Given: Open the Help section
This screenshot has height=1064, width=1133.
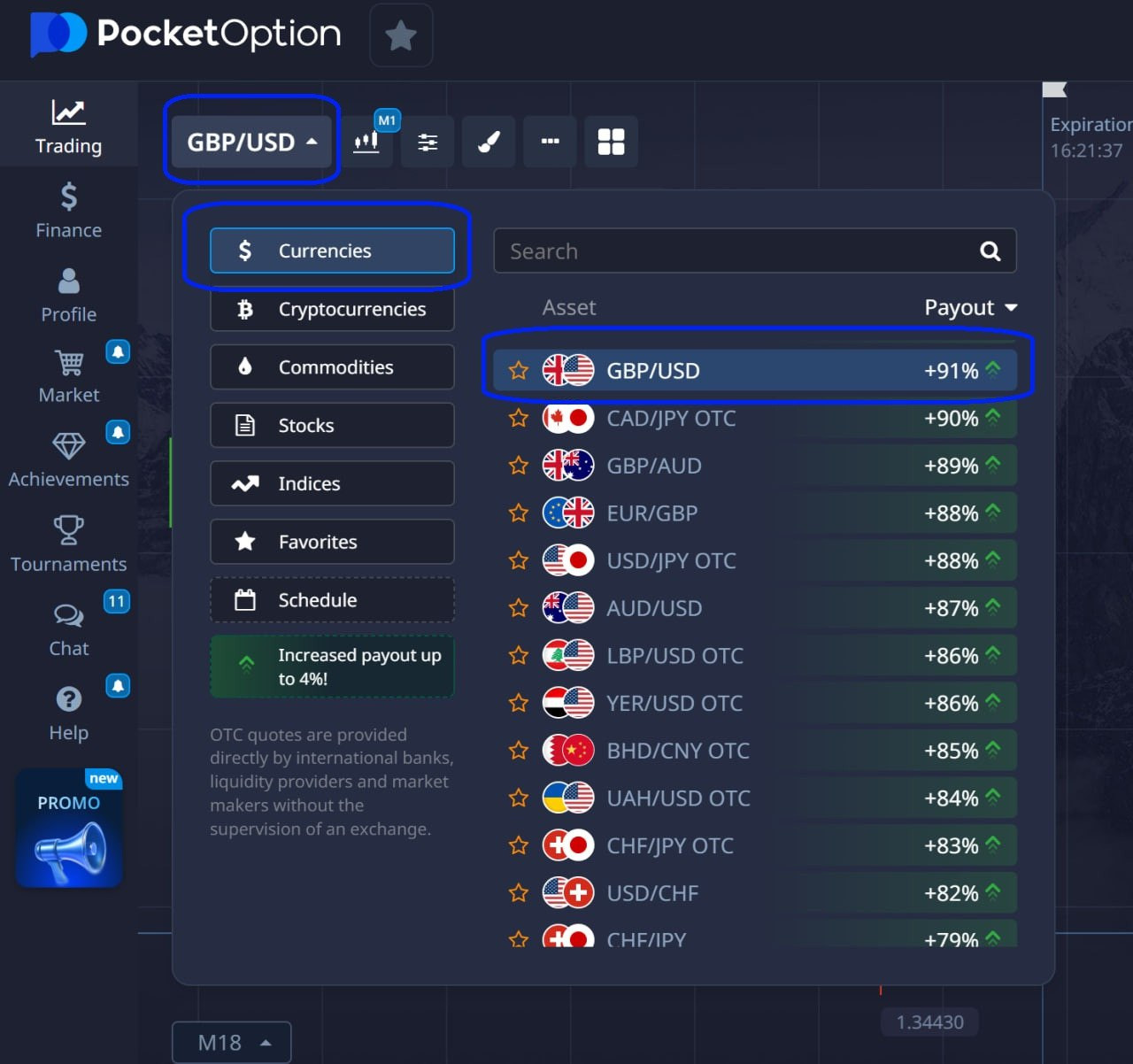Looking at the screenshot, I should pos(68,713).
